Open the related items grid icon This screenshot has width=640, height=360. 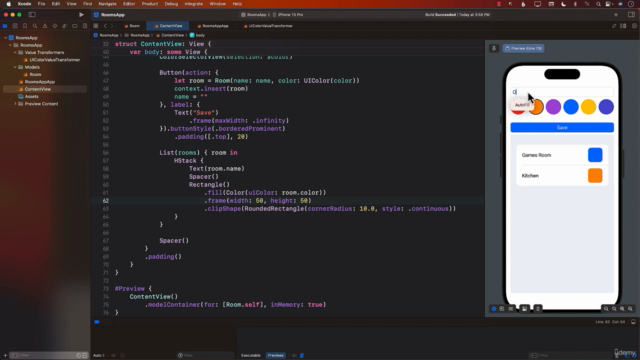click(96, 26)
